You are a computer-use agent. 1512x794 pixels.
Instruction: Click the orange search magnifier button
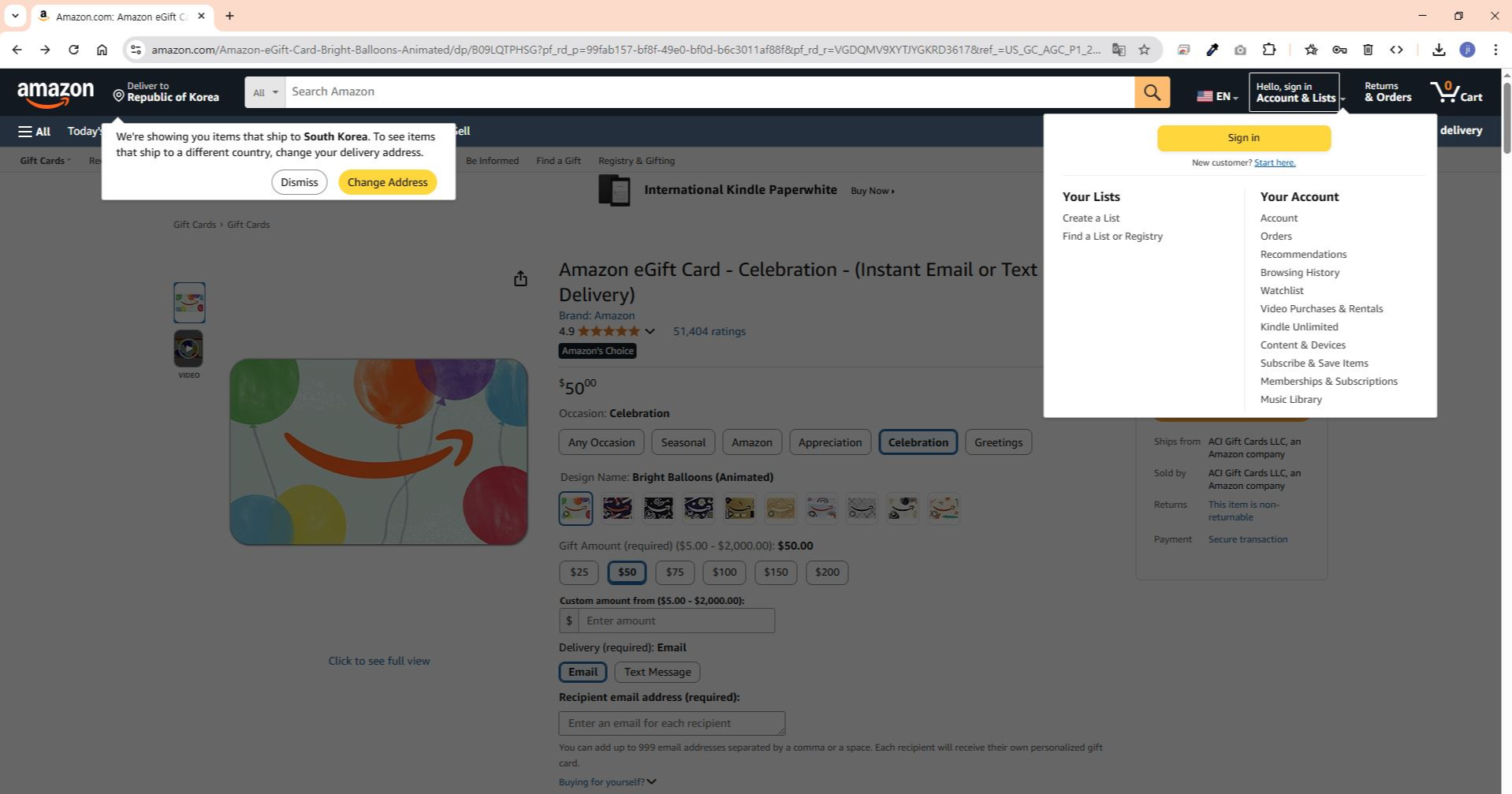click(x=1152, y=92)
